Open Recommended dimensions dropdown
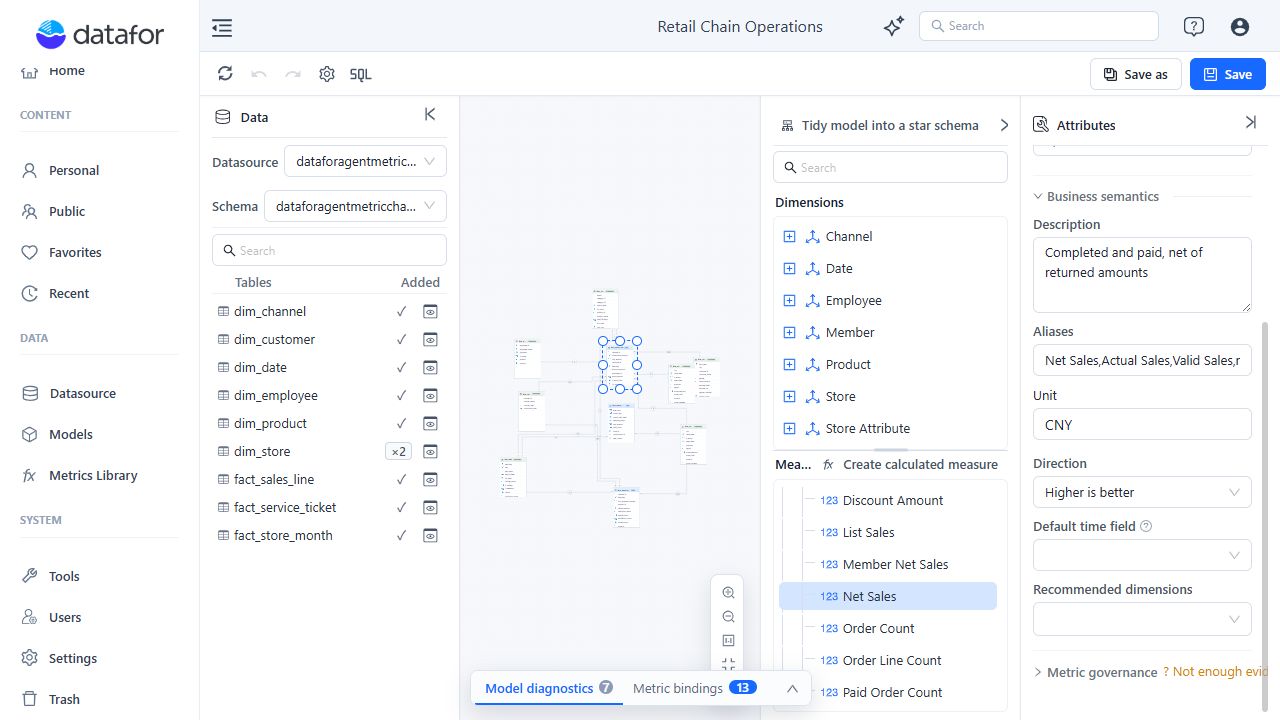This screenshot has width=1280, height=720. pos(1142,618)
